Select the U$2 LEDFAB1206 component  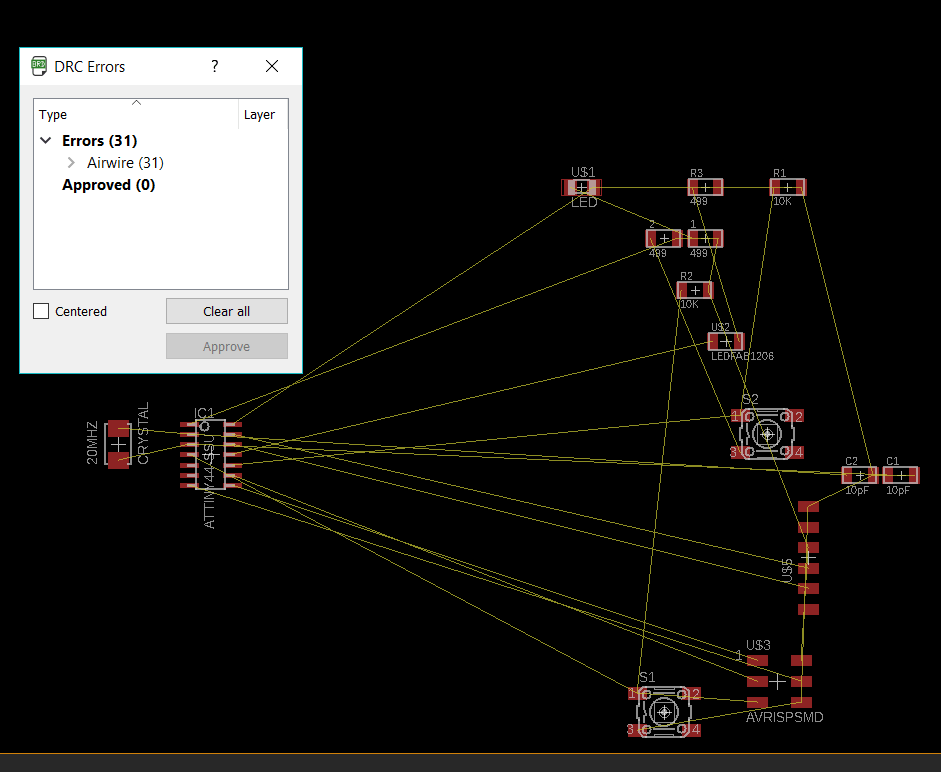[x=726, y=342]
